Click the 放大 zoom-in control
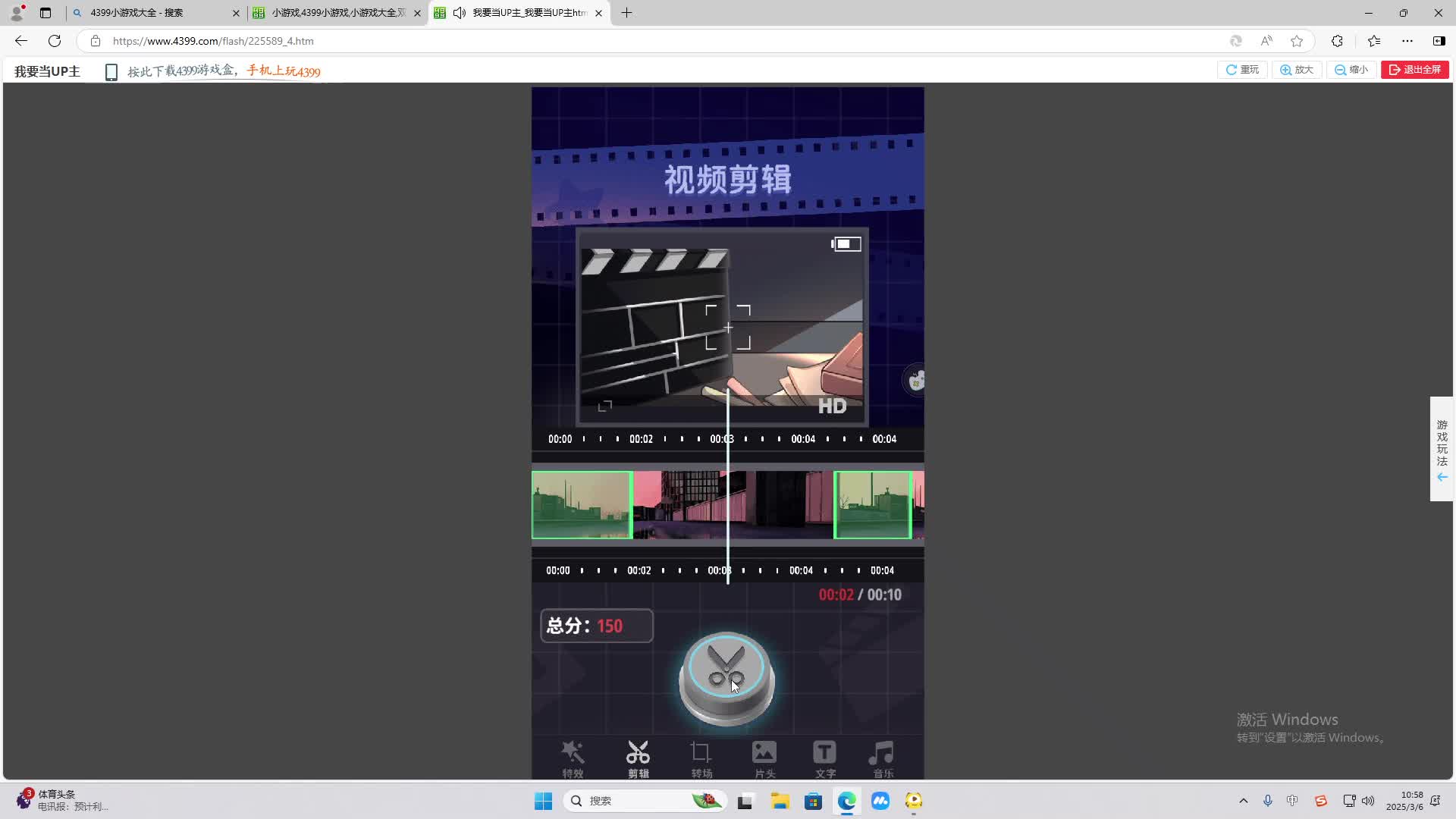 (x=1297, y=69)
